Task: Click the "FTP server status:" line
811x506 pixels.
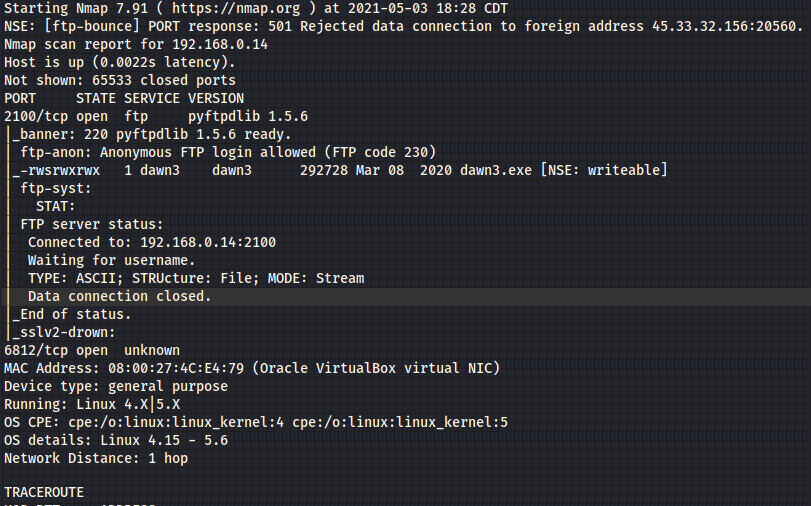Action: 92,225
